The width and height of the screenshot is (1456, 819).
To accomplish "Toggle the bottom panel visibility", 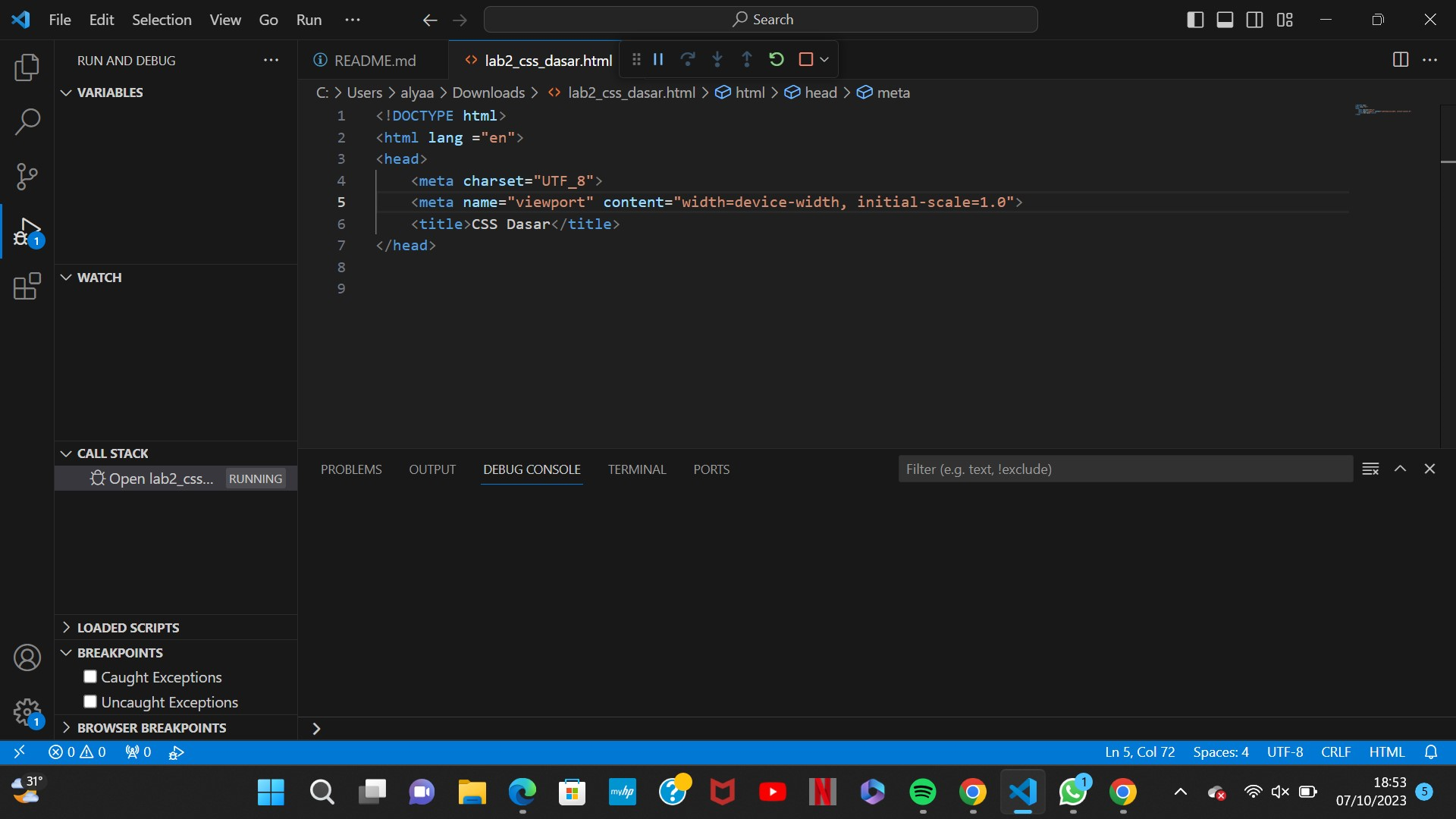I will pyautogui.click(x=1225, y=20).
